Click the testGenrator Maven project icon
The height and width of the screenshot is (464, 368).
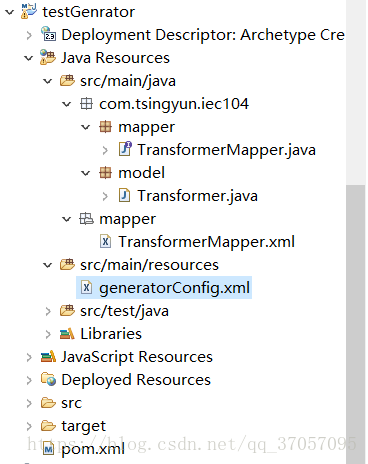pyautogui.click(x=29, y=11)
